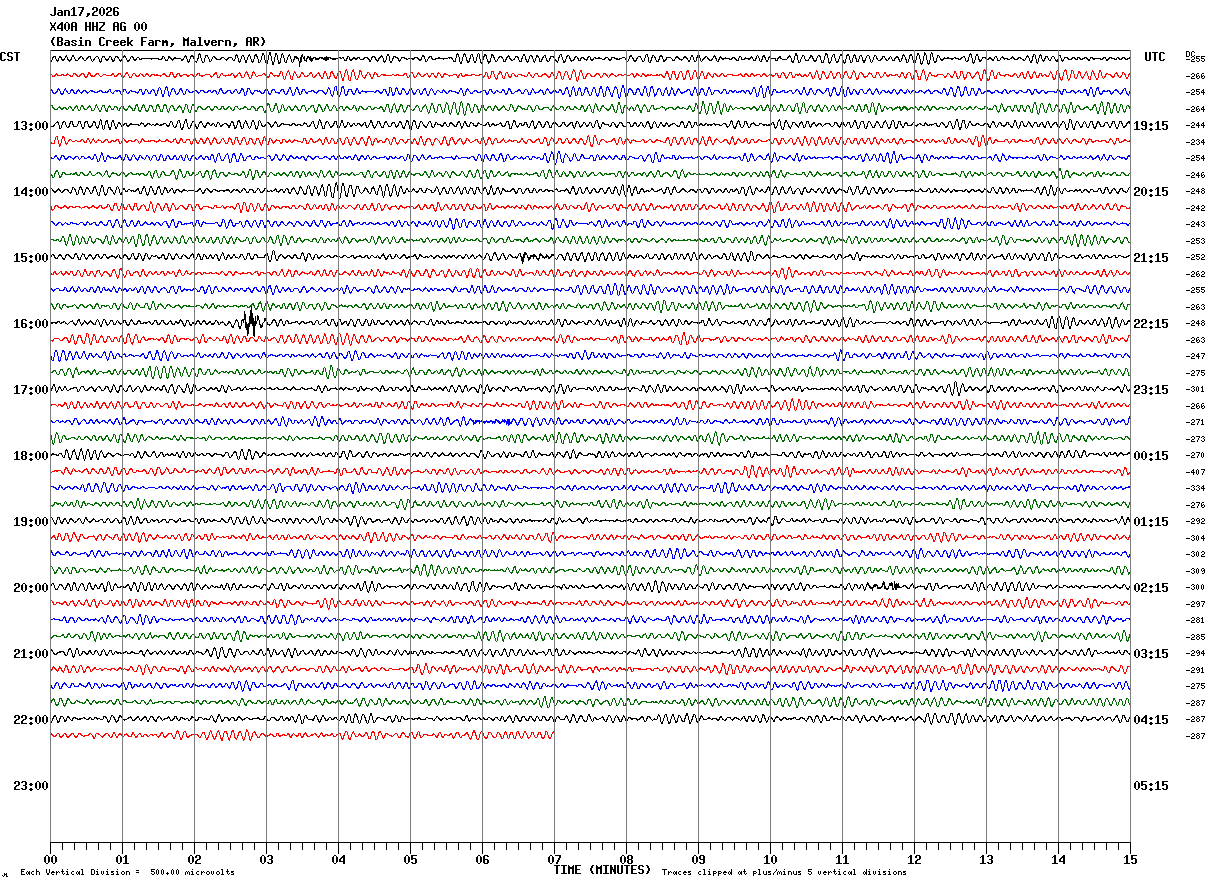The width and height of the screenshot is (1210, 886).
Task: Click the UTC timezone label
Action: [1155, 57]
